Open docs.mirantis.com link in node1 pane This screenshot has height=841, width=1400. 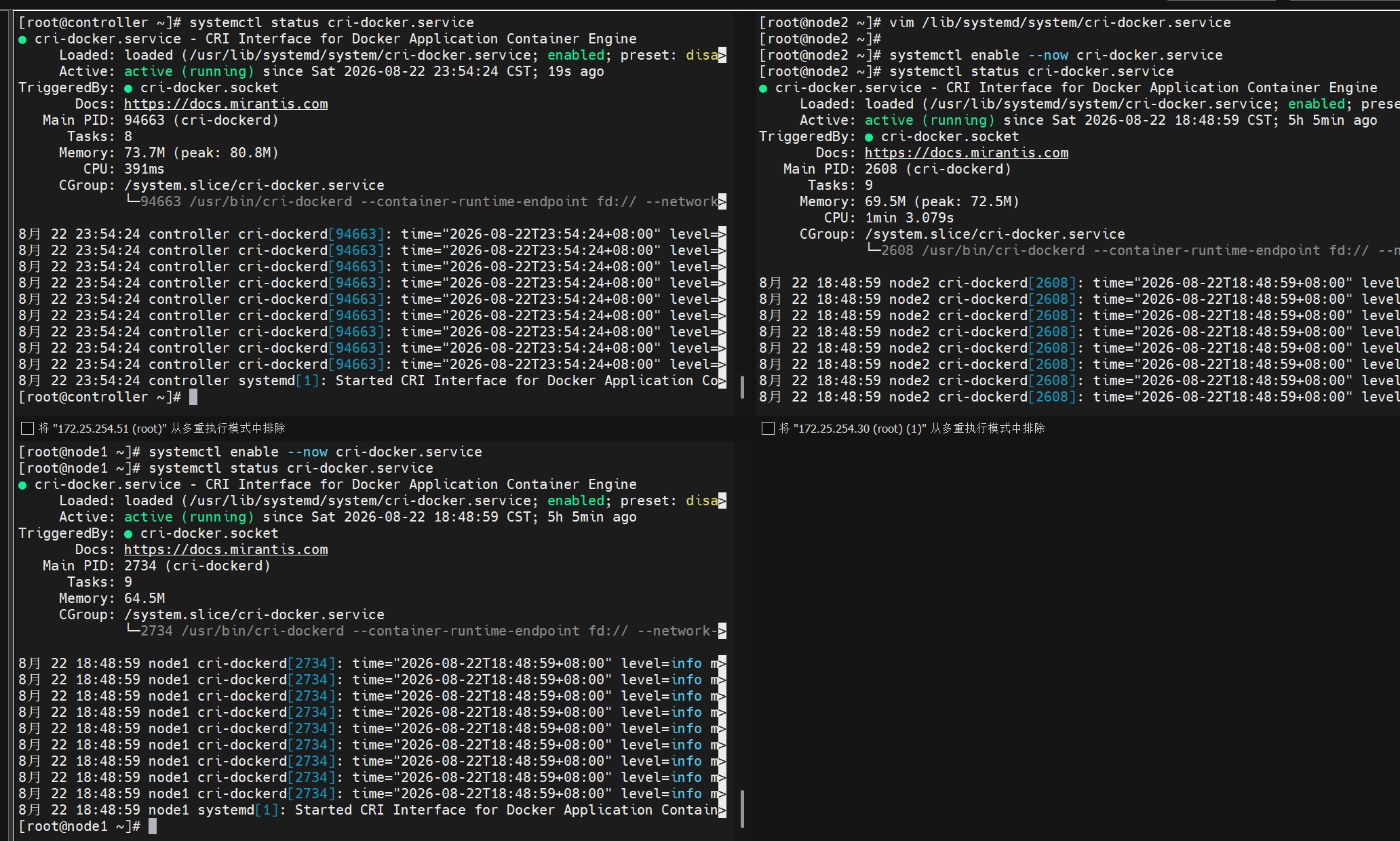(x=226, y=549)
